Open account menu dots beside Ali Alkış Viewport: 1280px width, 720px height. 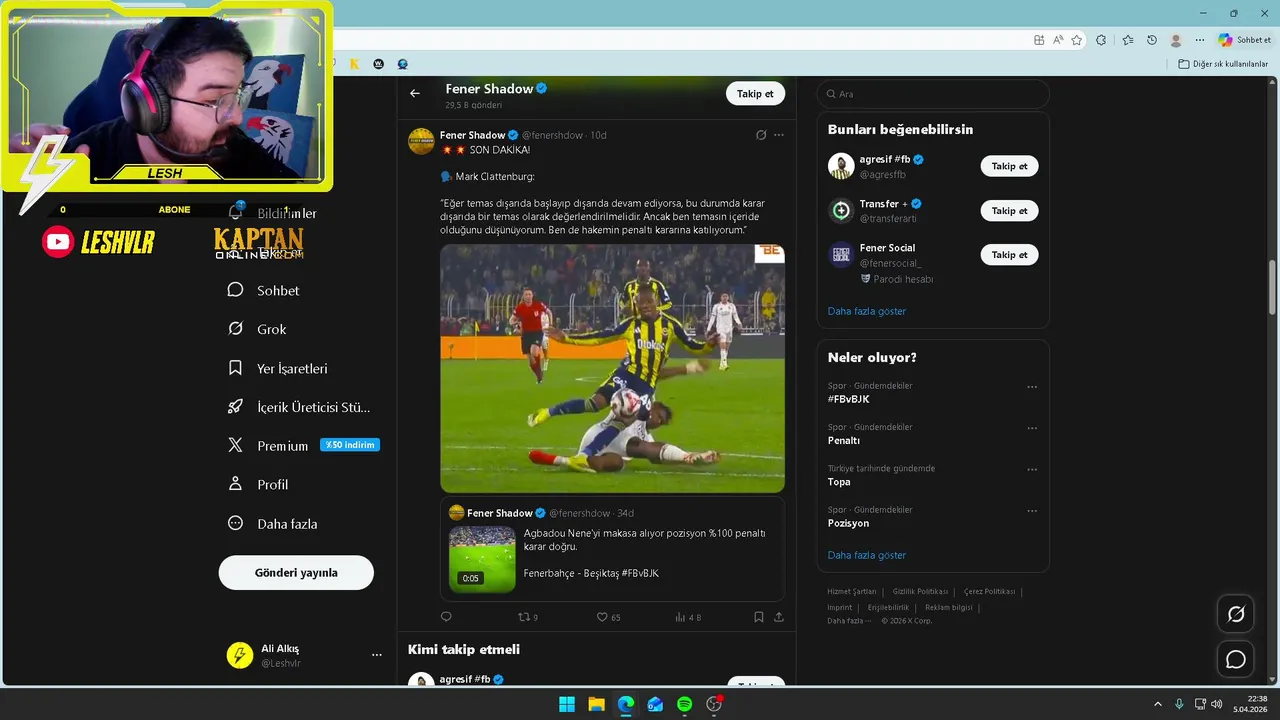click(x=377, y=655)
